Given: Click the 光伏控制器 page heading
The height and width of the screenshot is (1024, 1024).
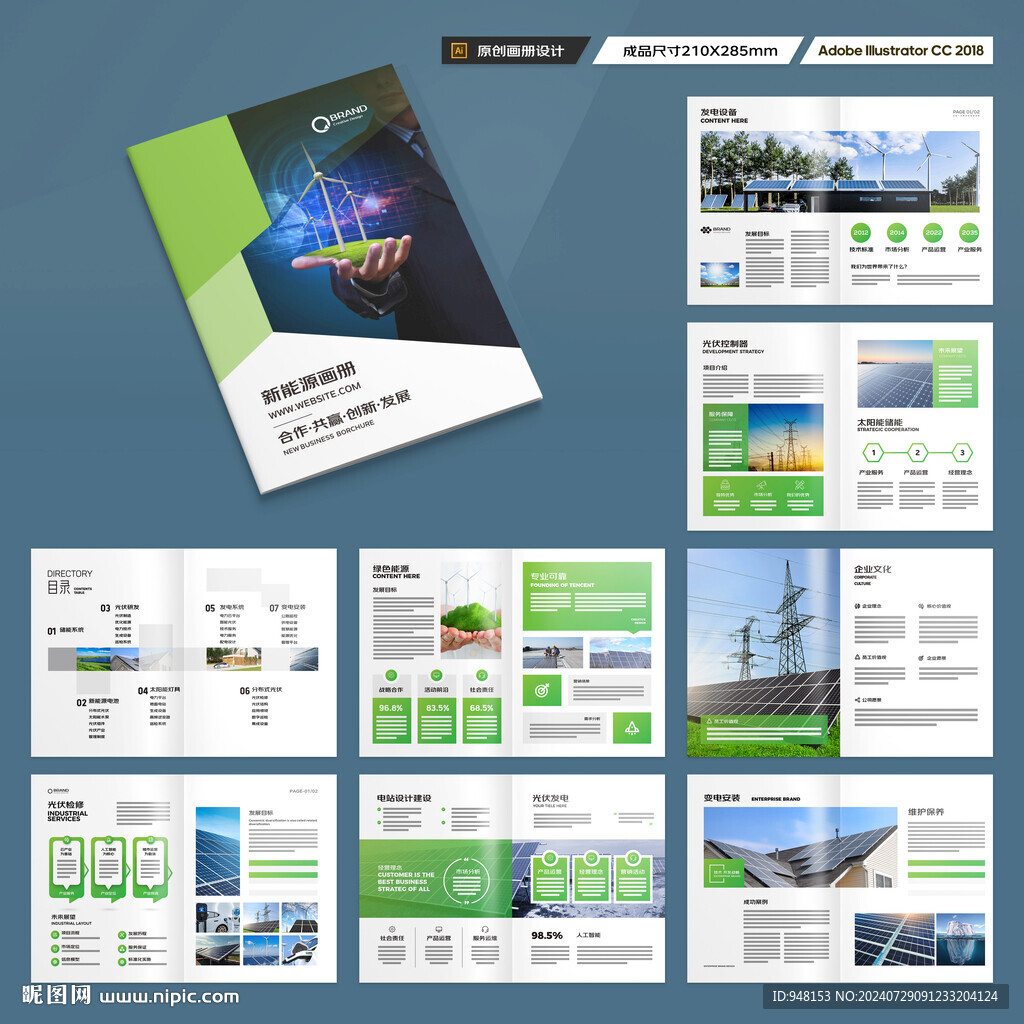Looking at the screenshot, I should point(725,343).
